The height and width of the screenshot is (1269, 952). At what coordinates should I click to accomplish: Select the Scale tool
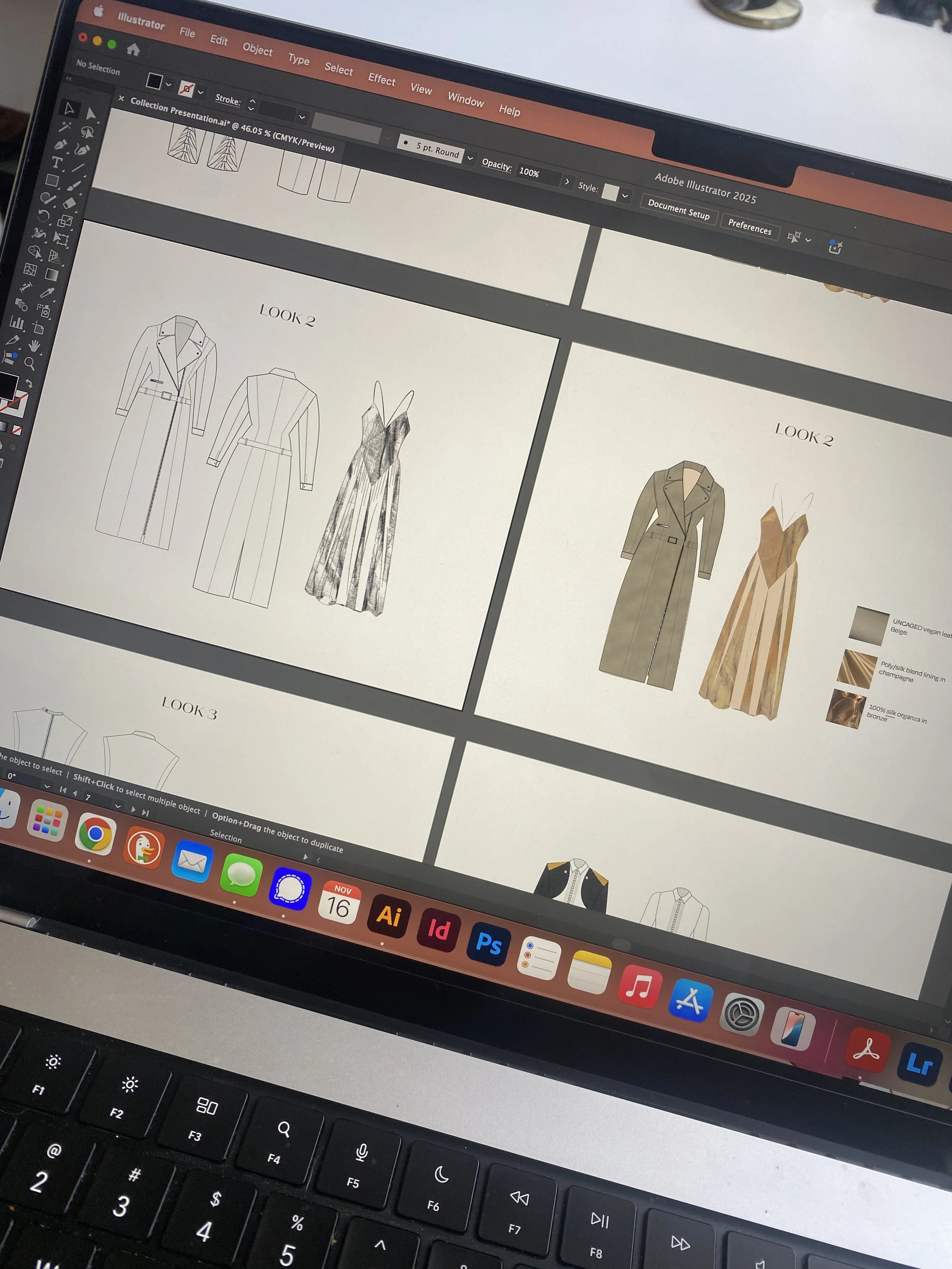(x=65, y=222)
